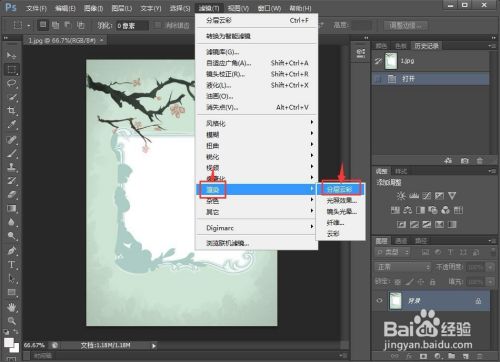Open the 类型 layer filter dropdown
This screenshot has width=500, height=362.
tap(393, 252)
